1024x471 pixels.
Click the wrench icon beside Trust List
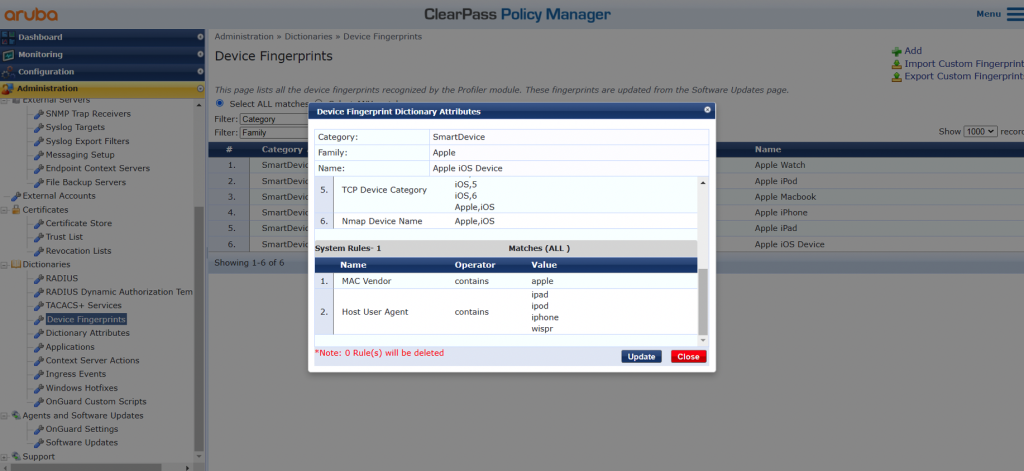39,237
